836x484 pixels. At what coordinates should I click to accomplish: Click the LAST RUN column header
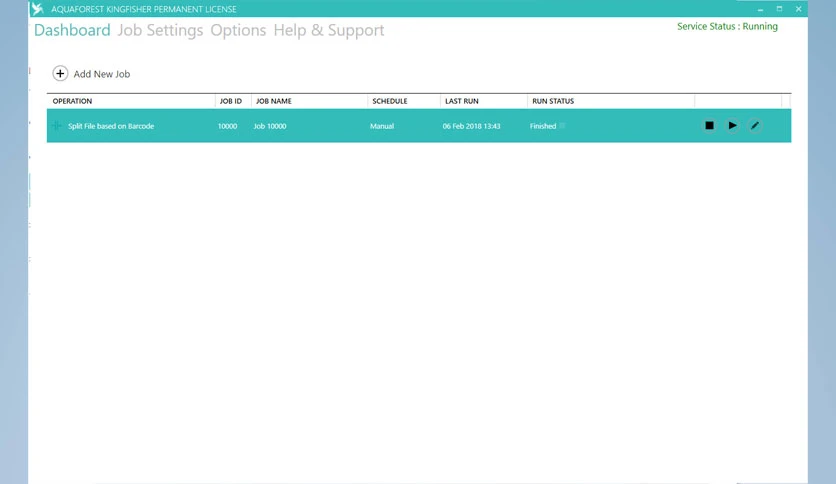[462, 101]
